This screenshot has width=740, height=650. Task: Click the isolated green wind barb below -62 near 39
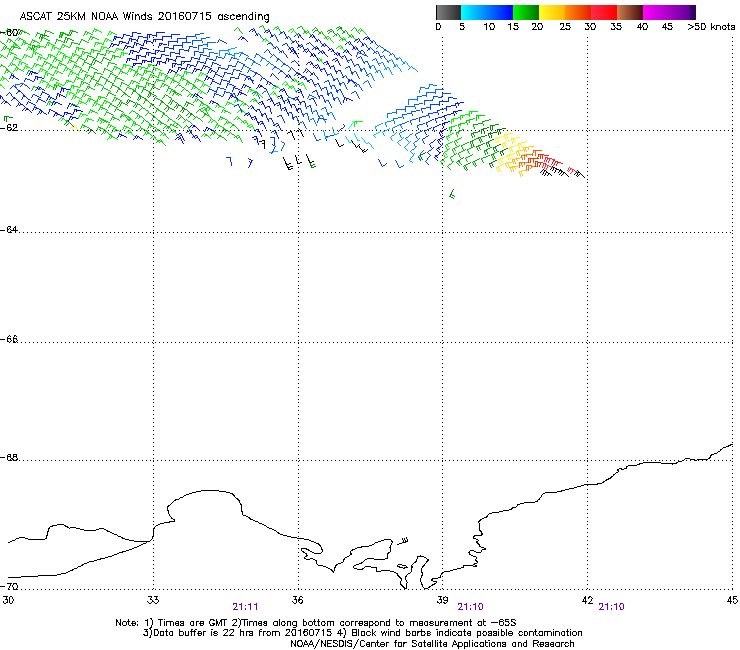pos(452,194)
